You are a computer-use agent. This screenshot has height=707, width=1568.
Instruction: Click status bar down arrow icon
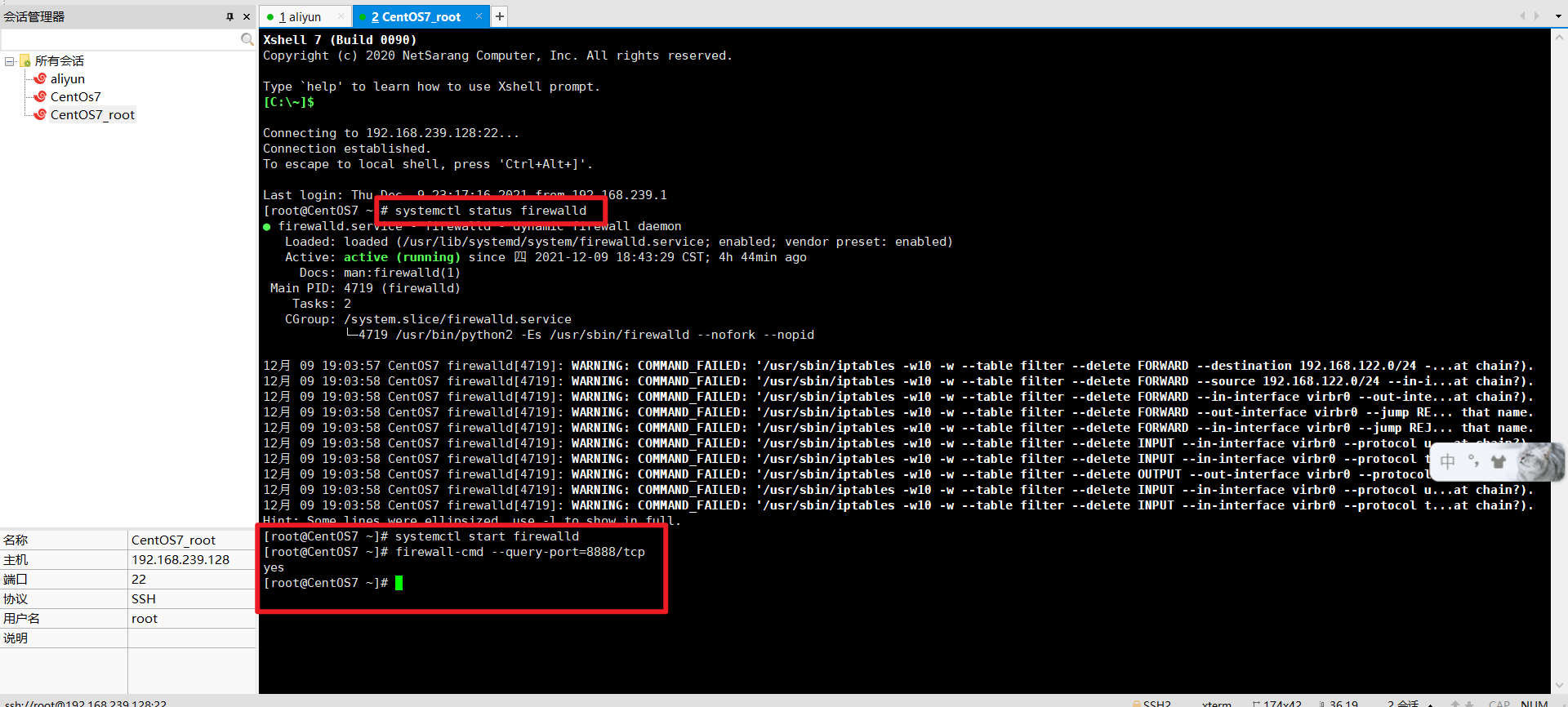pyautogui.click(x=1469, y=703)
